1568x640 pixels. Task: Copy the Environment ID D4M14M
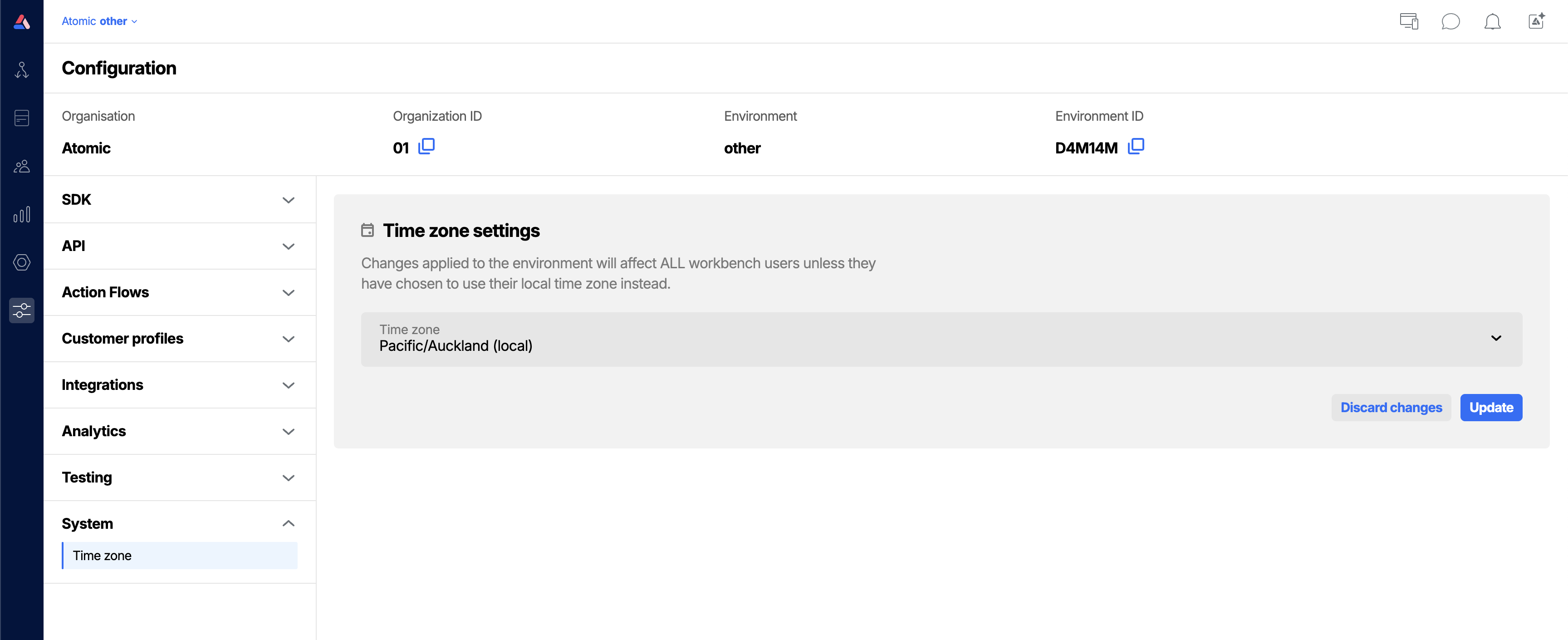click(1136, 146)
